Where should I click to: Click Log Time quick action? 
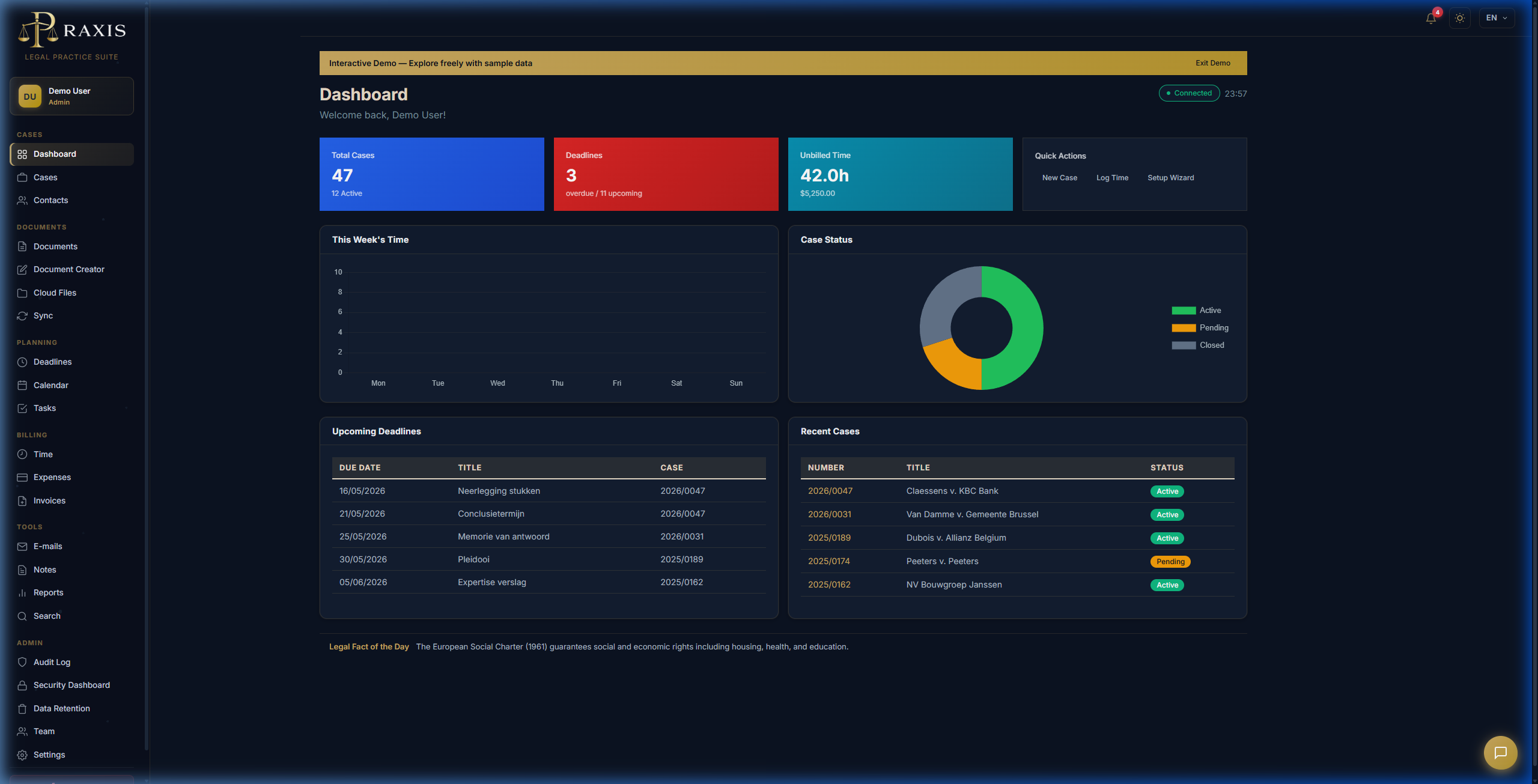(x=1112, y=178)
